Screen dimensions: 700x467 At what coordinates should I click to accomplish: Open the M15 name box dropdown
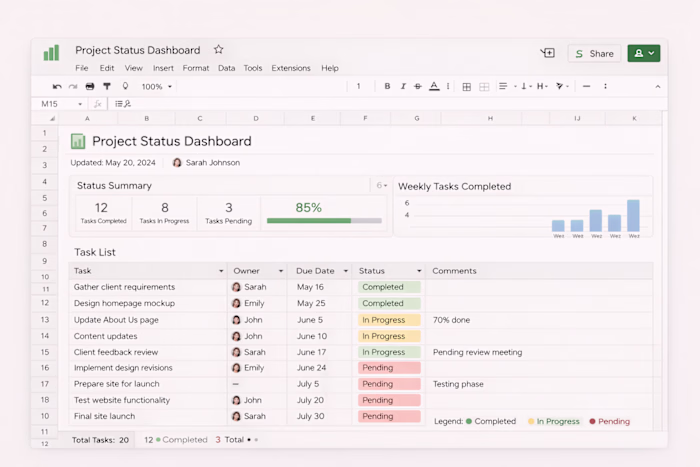coord(80,104)
